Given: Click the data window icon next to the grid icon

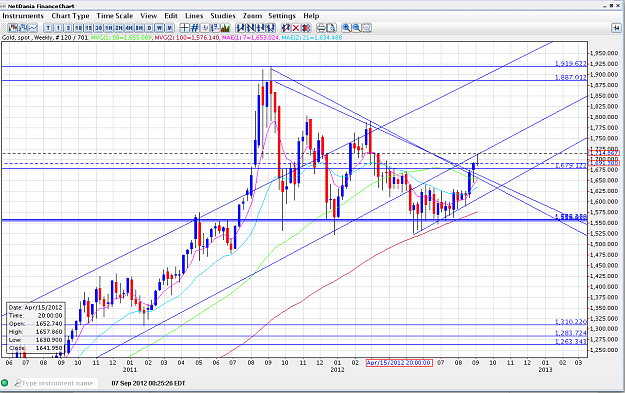Looking at the screenshot, I should pos(205,28).
